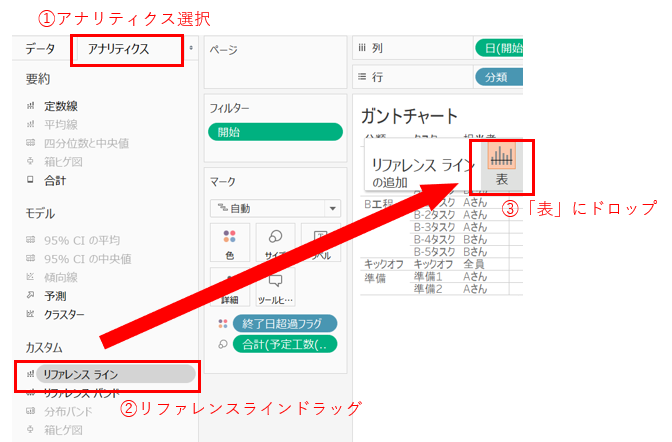Screen dimensions: 672x442
Task: Open the アナリティクス tab
Action: [x=118, y=49]
